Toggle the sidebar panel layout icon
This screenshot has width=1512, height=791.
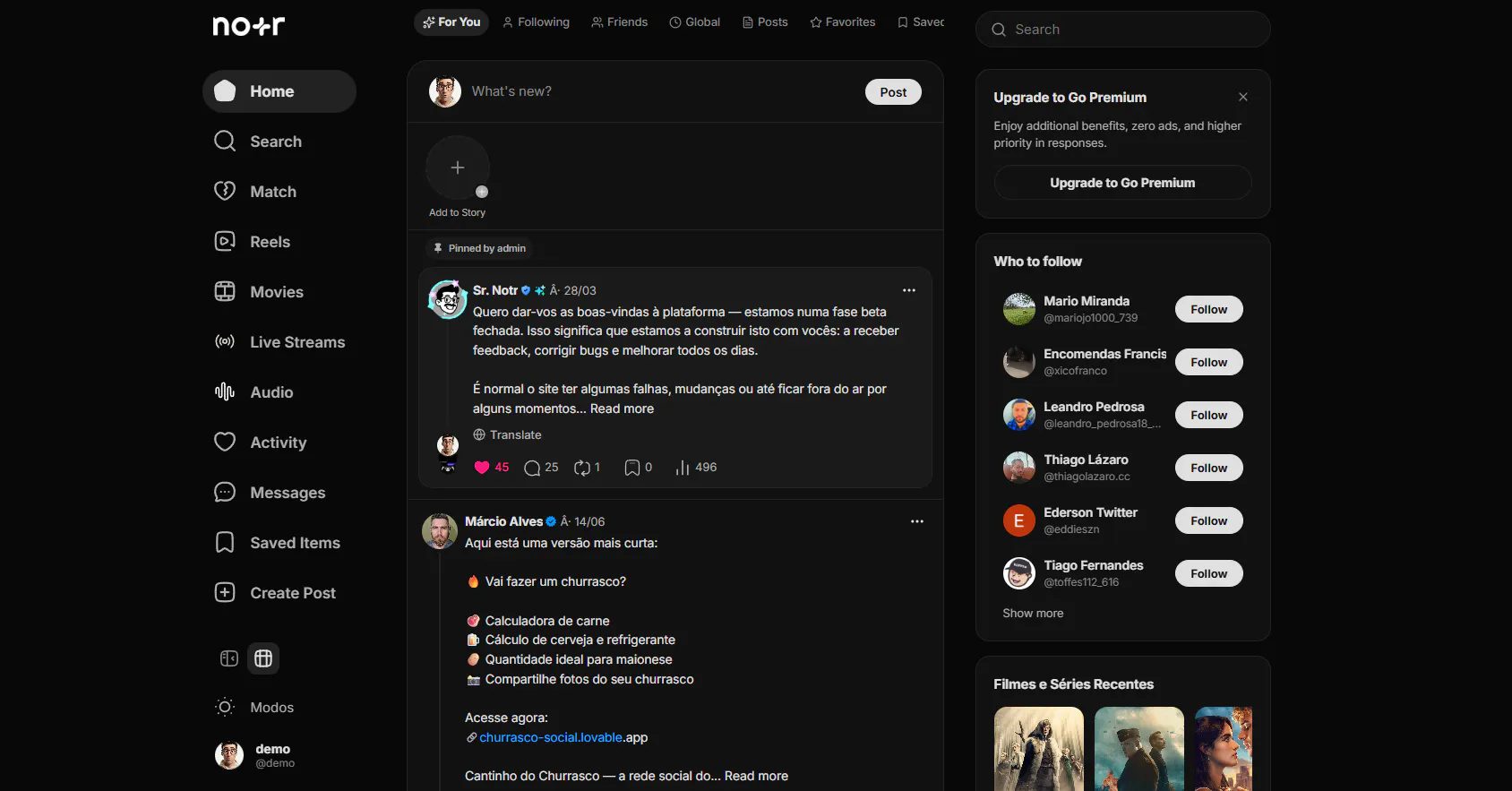pos(229,658)
